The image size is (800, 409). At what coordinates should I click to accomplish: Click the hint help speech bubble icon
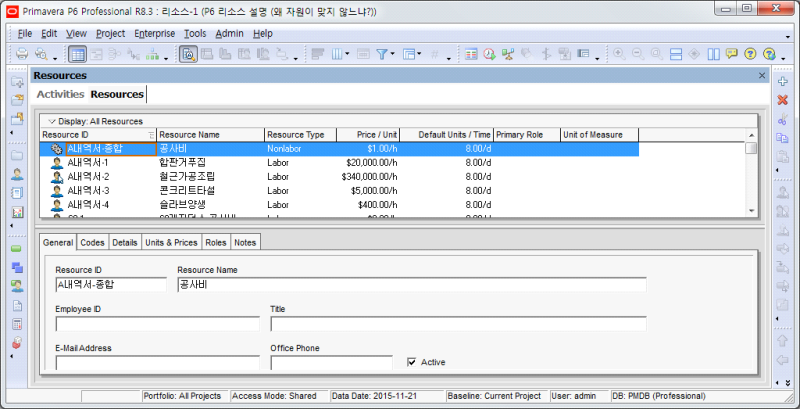click(x=732, y=54)
